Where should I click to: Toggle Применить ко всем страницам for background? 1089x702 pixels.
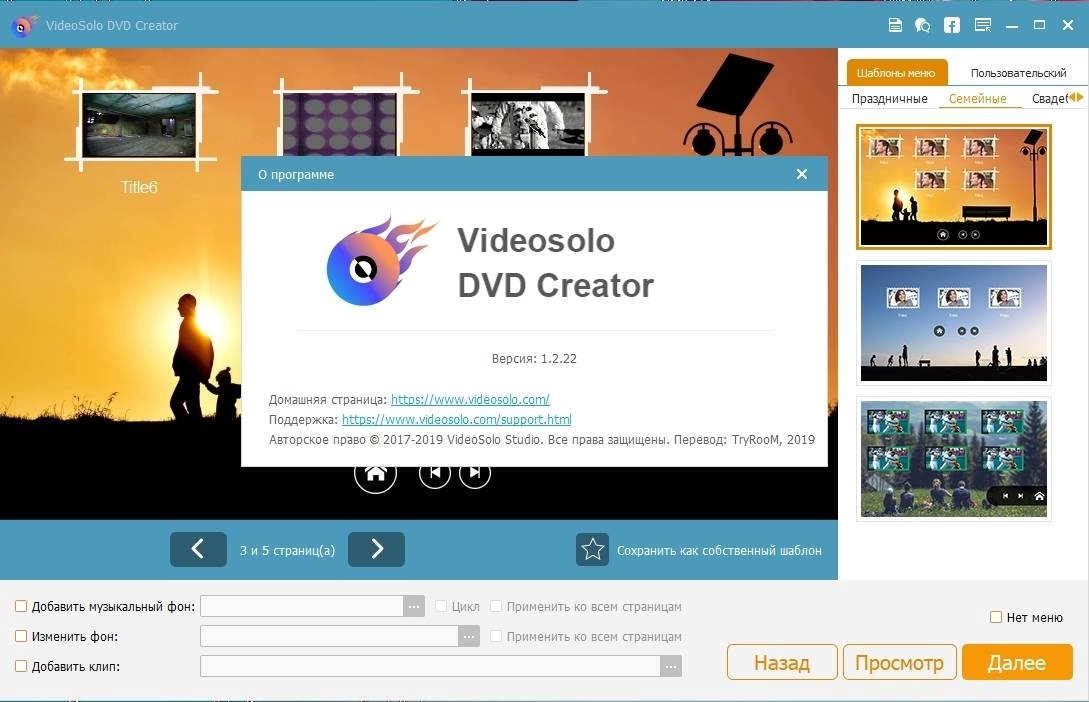[x=496, y=636]
